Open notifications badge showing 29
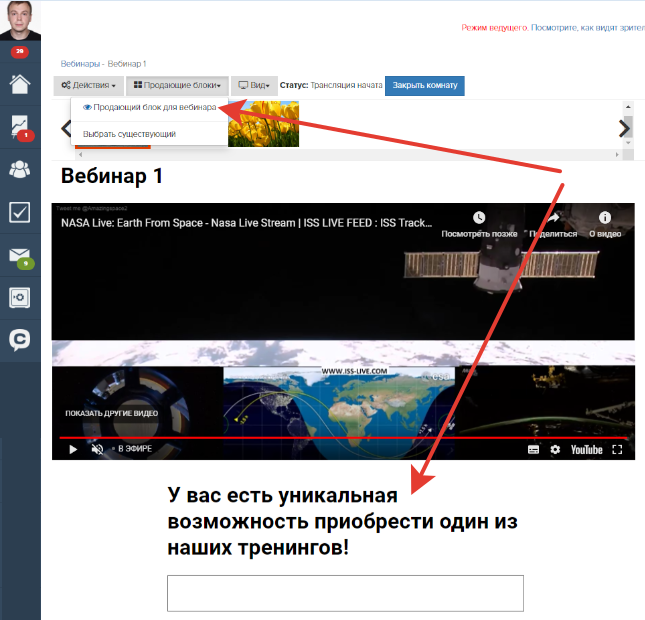The height and width of the screenshot is (620, 645). [20, 52]
